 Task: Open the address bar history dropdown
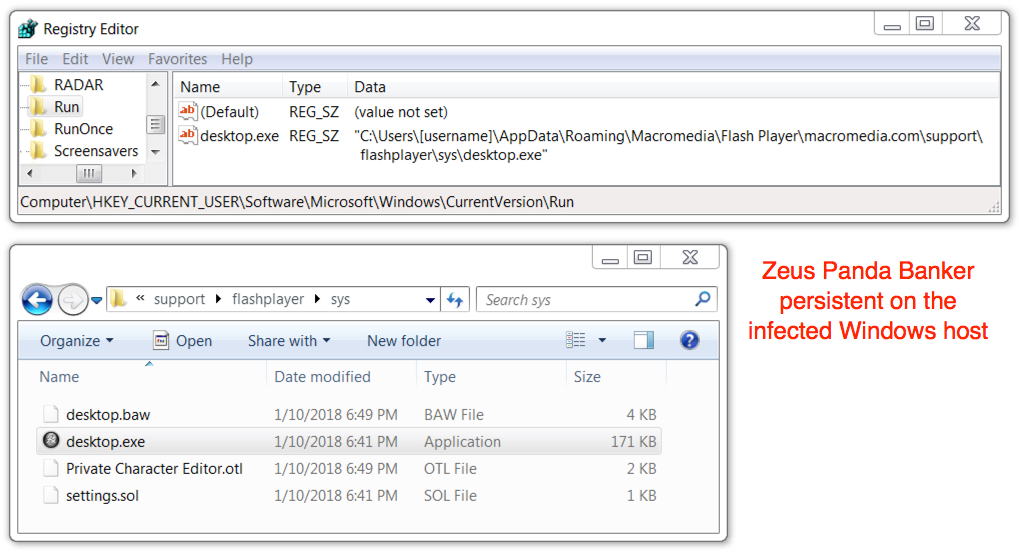pos(430,300)
